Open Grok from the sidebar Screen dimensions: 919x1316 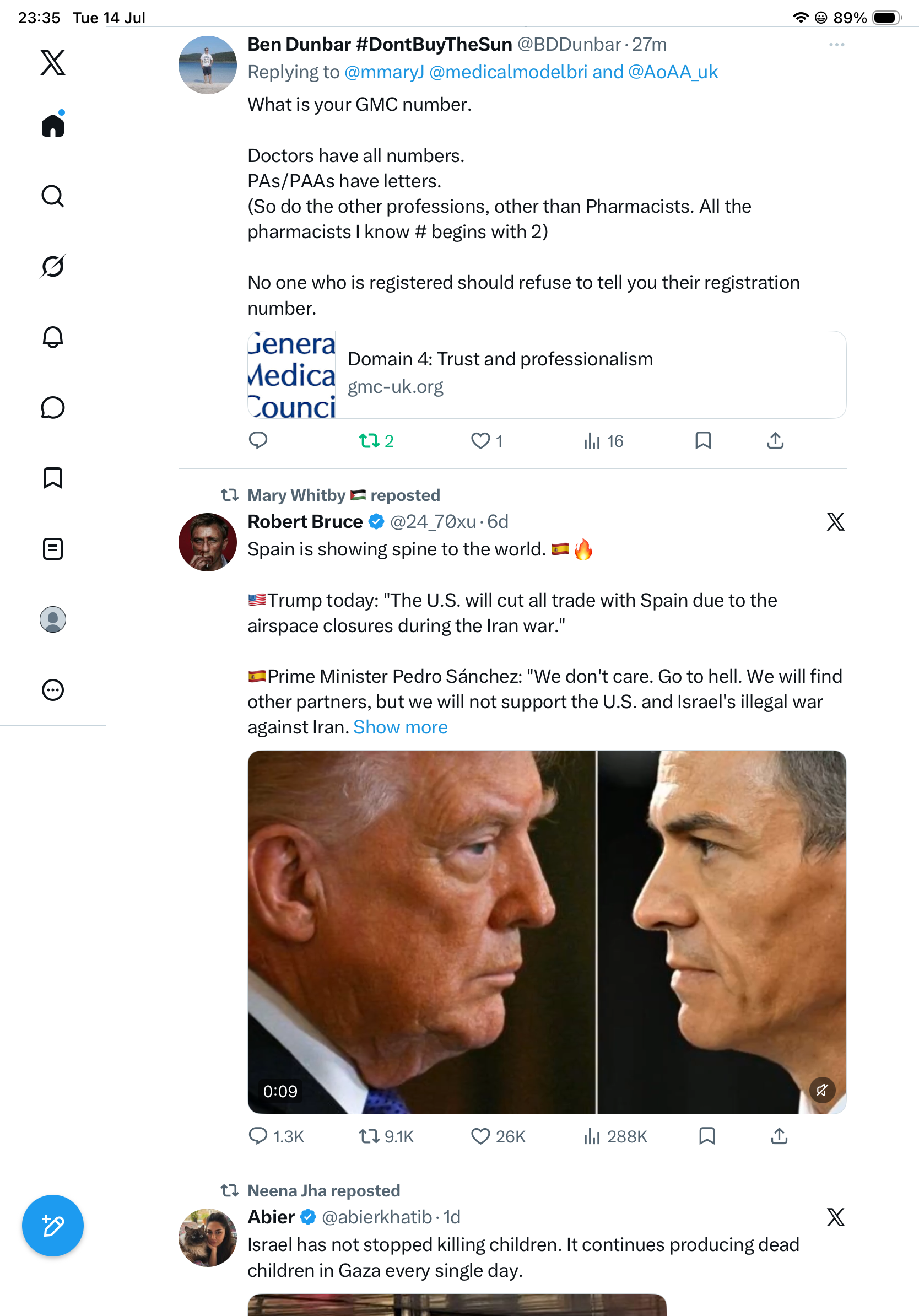53,267
